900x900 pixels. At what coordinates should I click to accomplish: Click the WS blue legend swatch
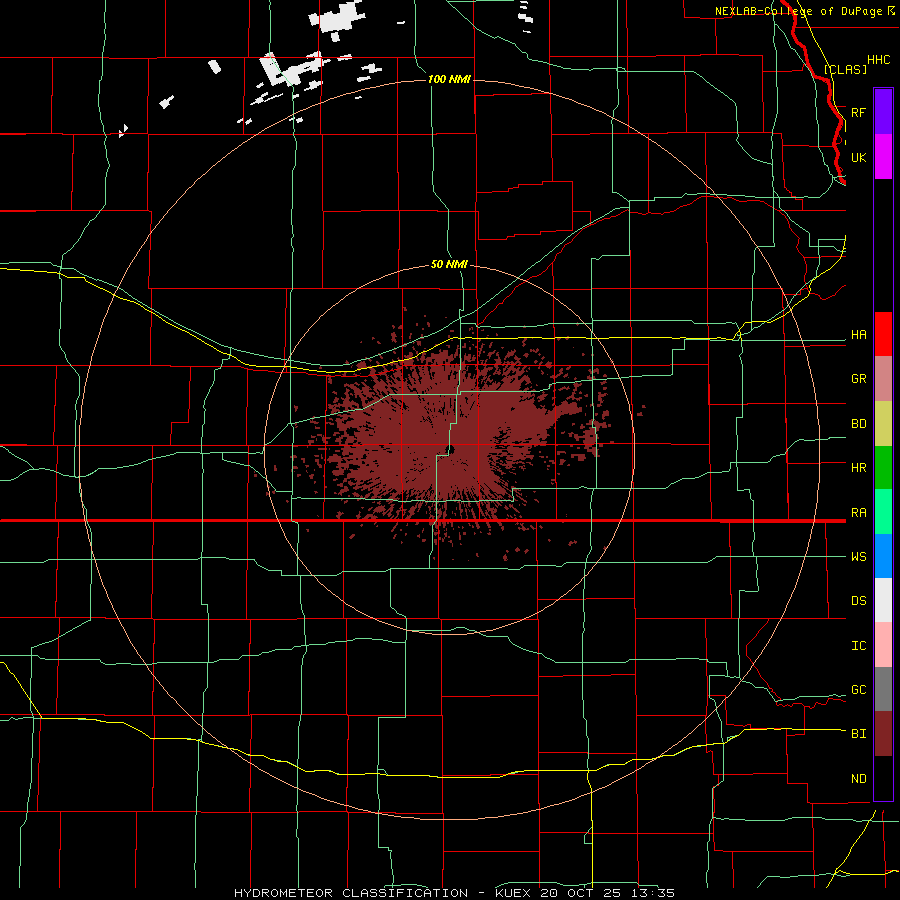[883, 556]
